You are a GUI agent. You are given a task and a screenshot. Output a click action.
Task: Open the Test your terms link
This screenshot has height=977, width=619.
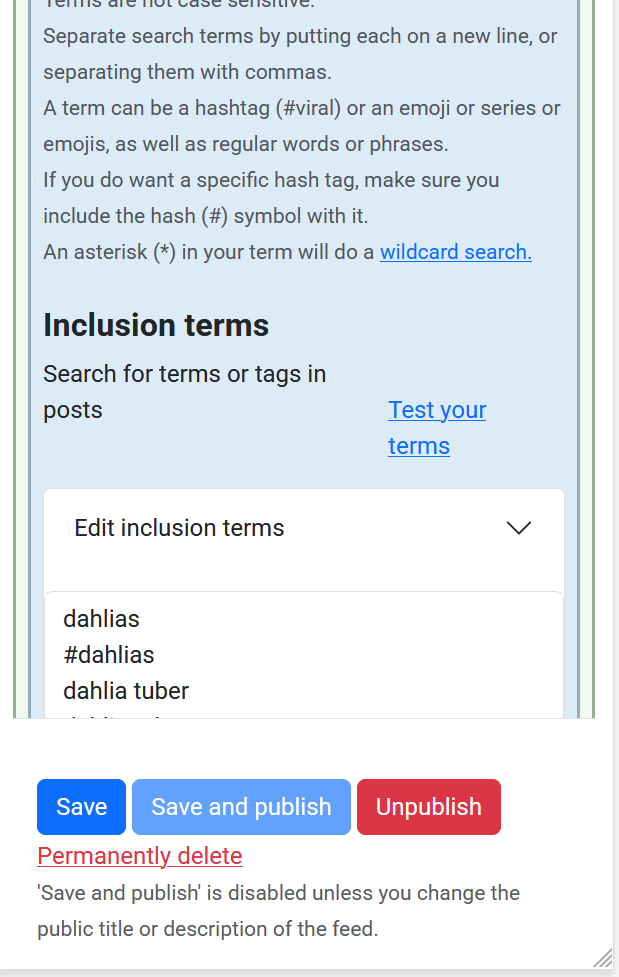point(437,428)
